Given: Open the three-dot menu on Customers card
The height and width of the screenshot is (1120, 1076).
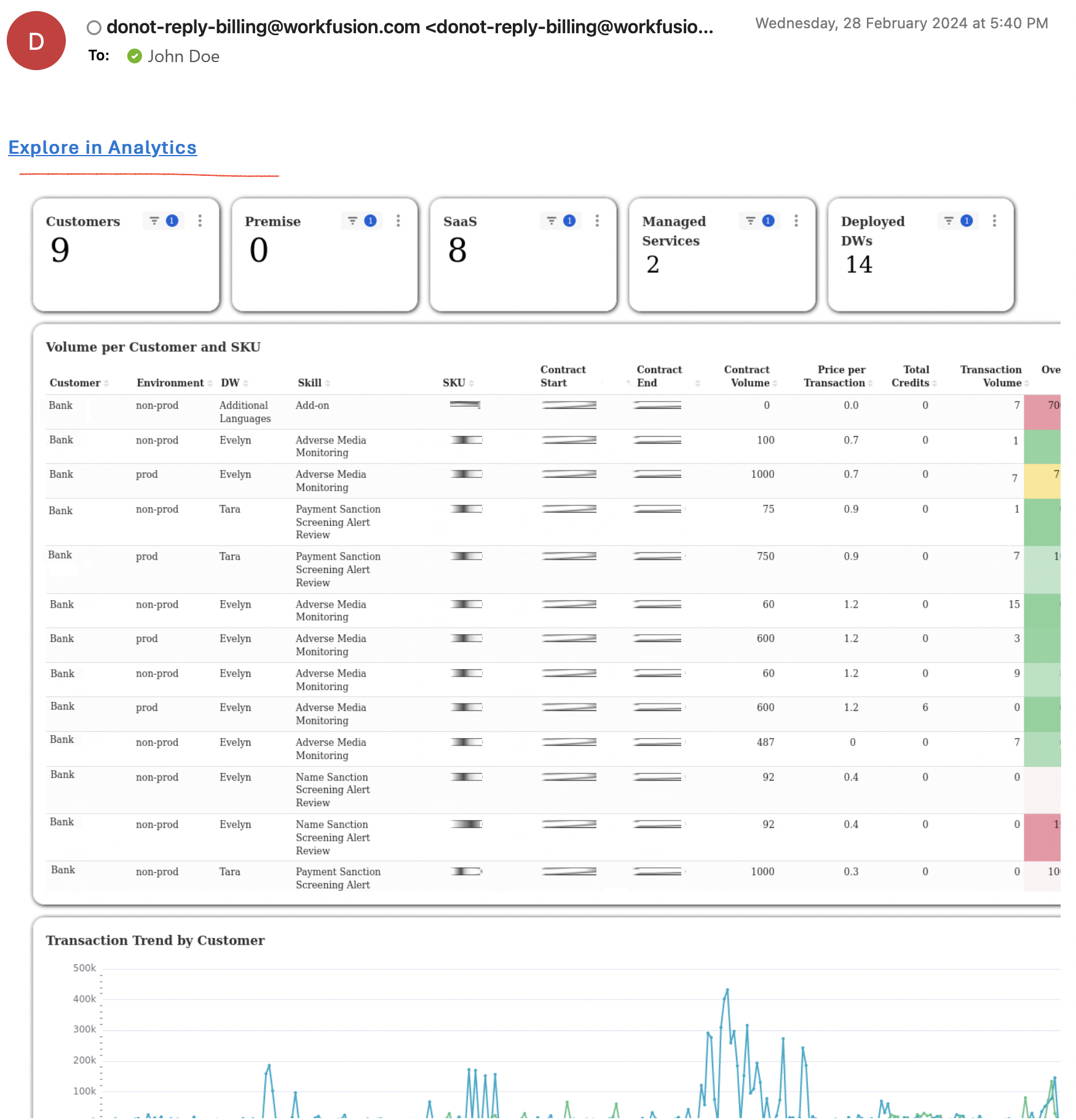Looking at the screenshot, I should [x=200, y=221].
